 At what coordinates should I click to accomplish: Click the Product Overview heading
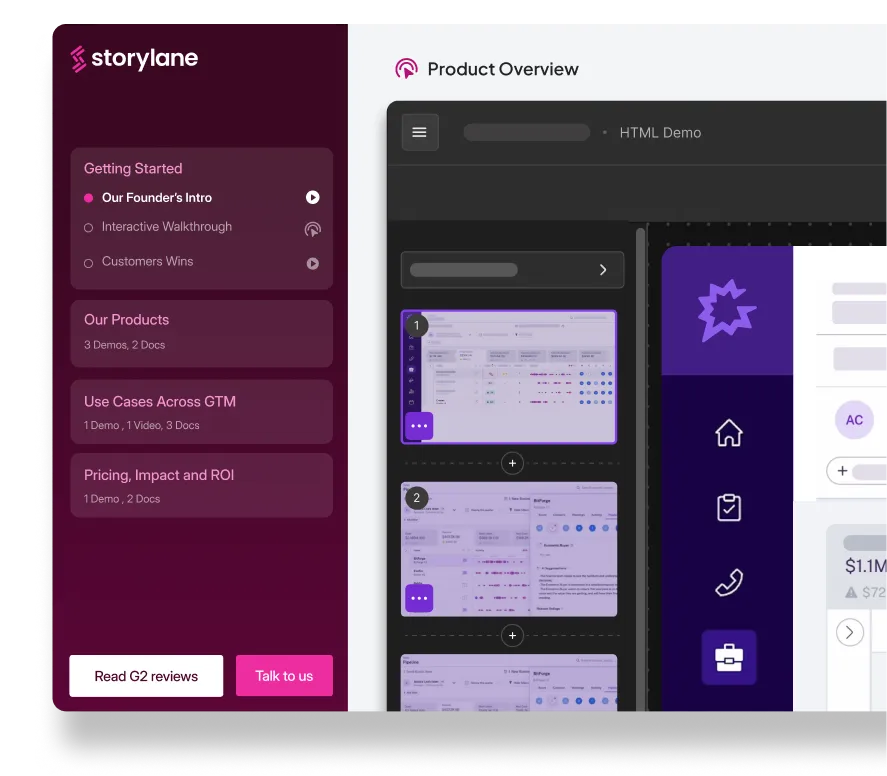pyautogui.click(x=503, y=69)
